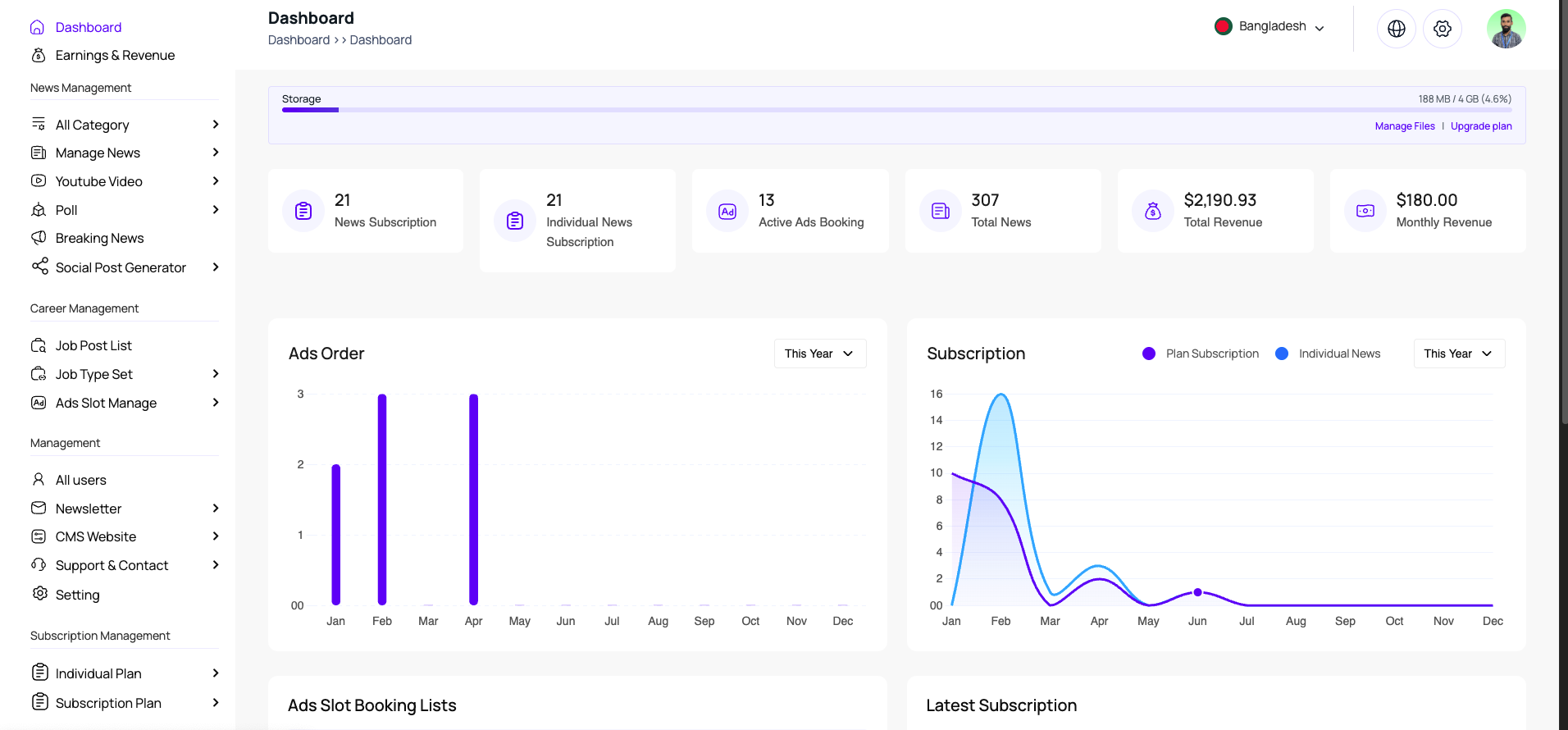Open All users menu item
1568x730 pixels.
click(80, 480)
